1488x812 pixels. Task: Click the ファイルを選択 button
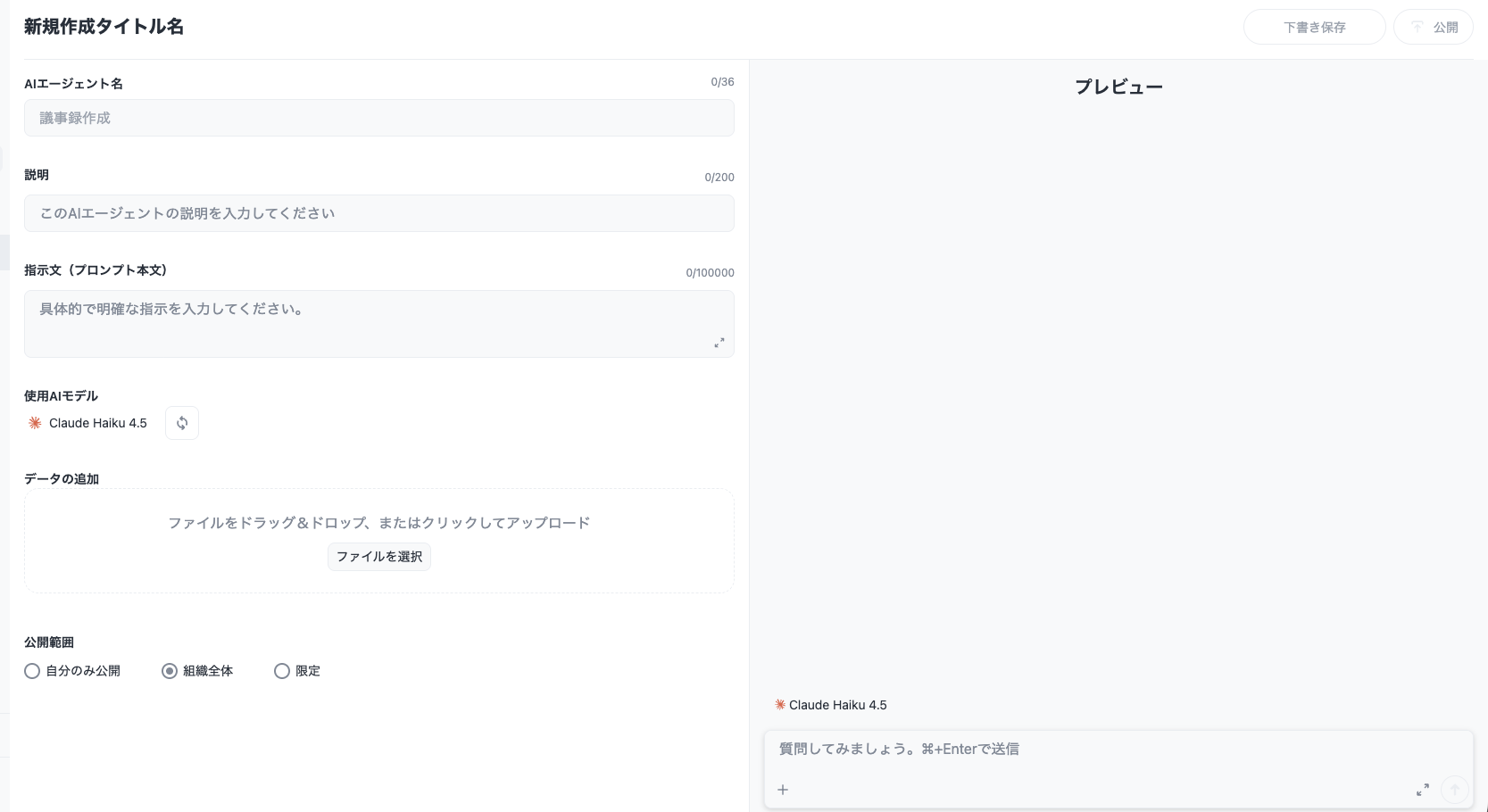point(379,557)
